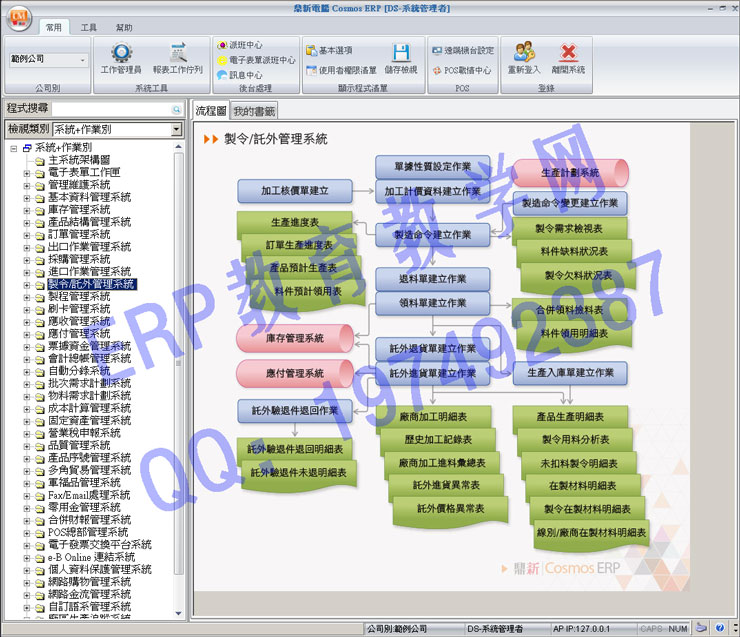Open 託外驗退件退回作業 flow box
This screenshot has height=637, width=740.
pos(295,411)
